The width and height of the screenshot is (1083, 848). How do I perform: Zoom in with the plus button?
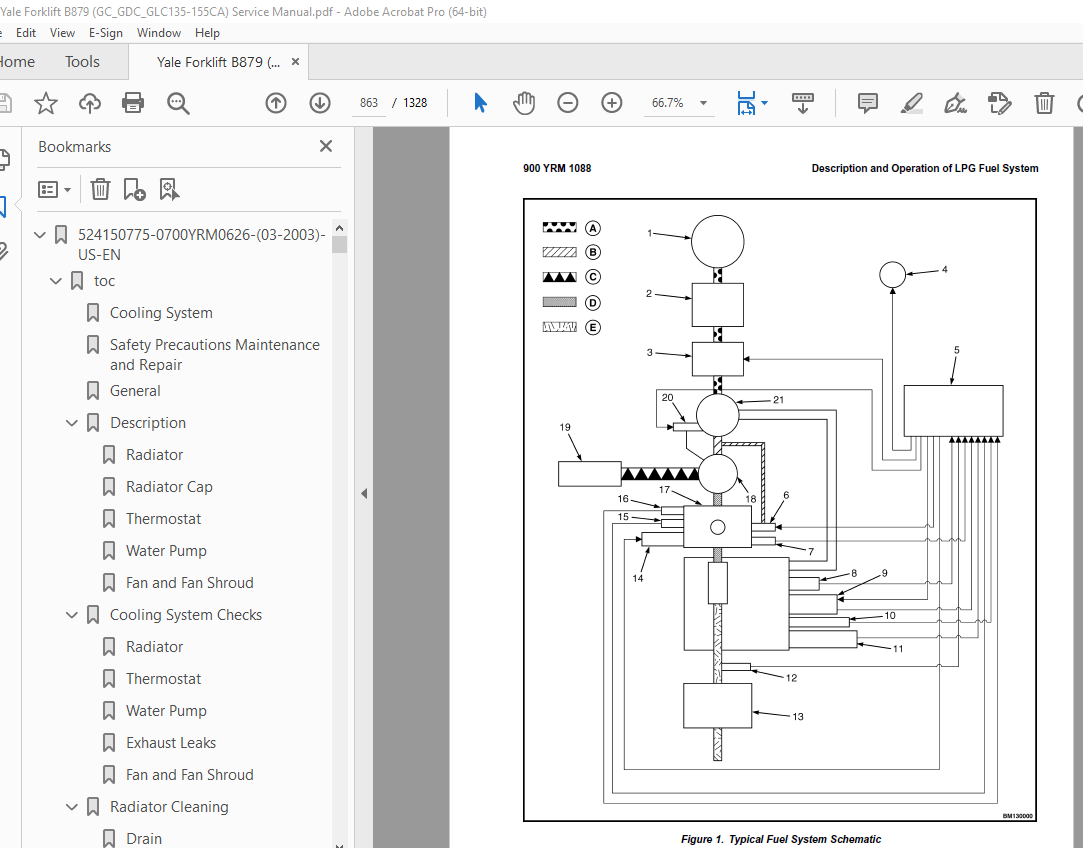(612, 103)
